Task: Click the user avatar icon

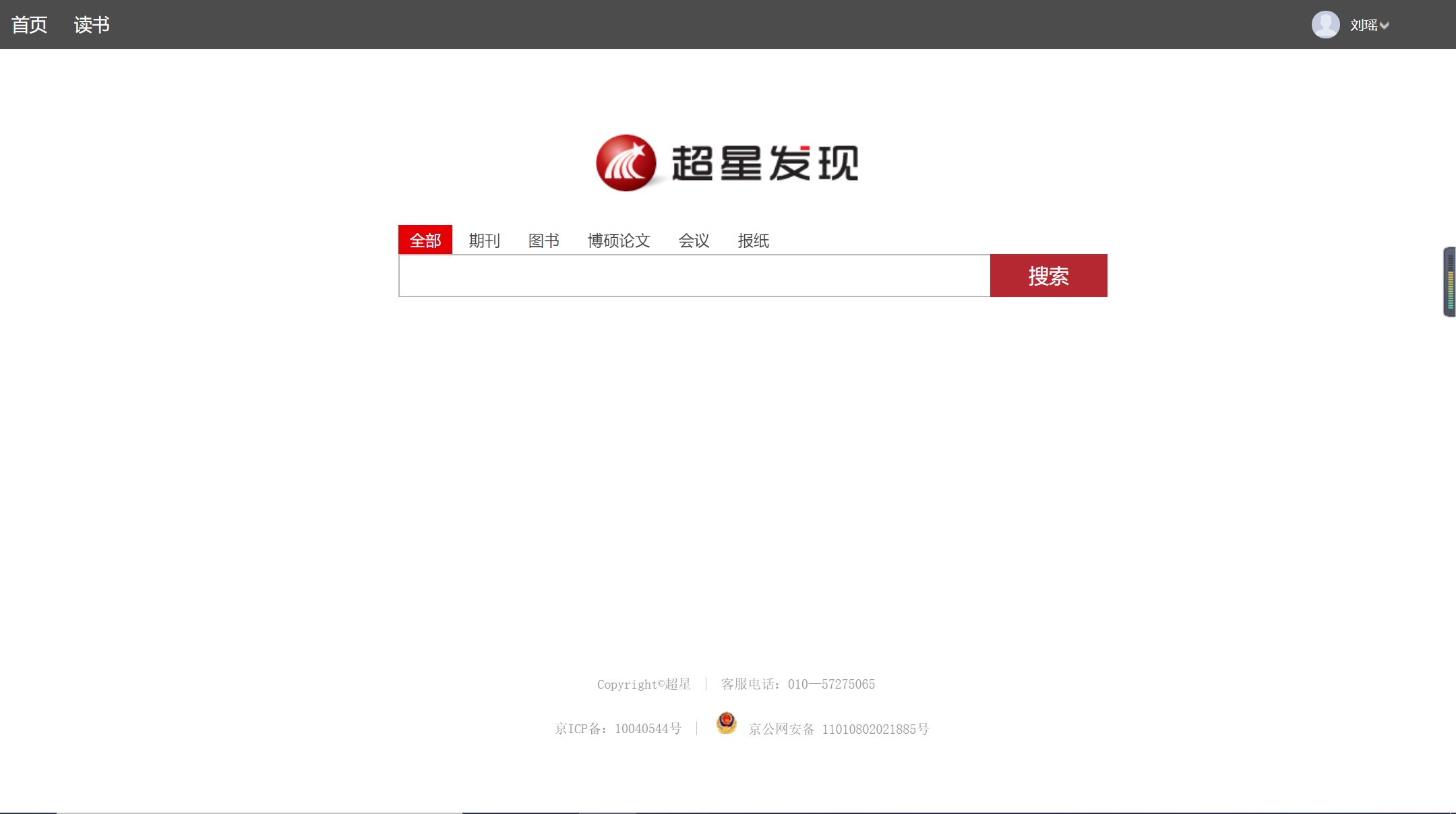Action: click(1325, 25)
